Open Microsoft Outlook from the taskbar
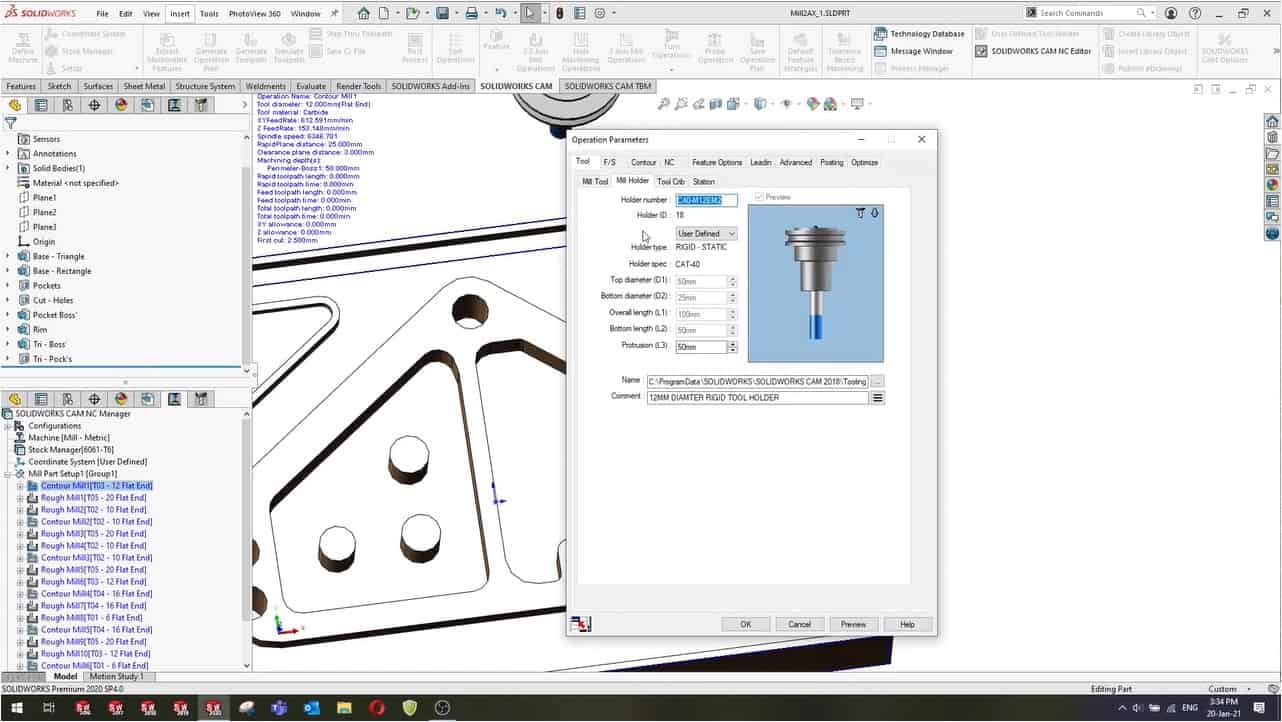 pos(311,708)
